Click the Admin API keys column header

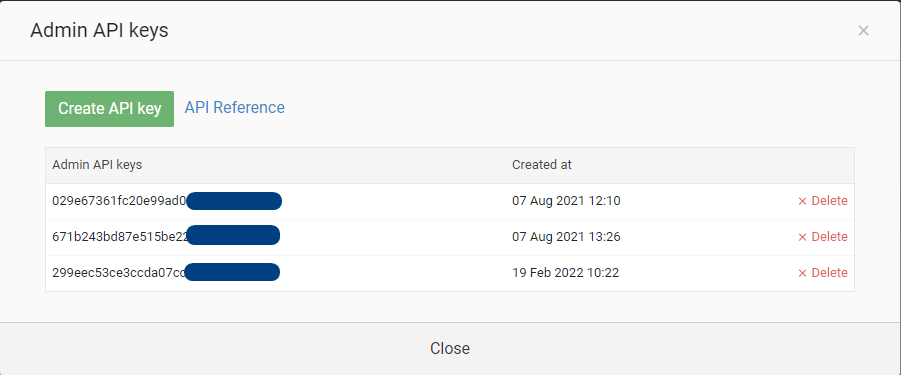pos(97,165)
